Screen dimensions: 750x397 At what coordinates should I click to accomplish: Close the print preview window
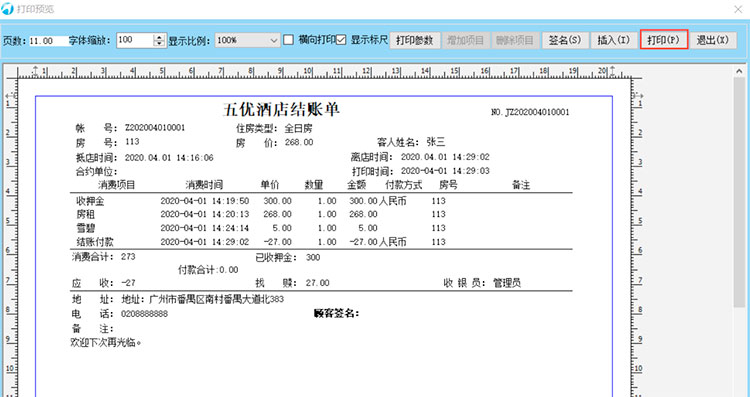(738, 9)
